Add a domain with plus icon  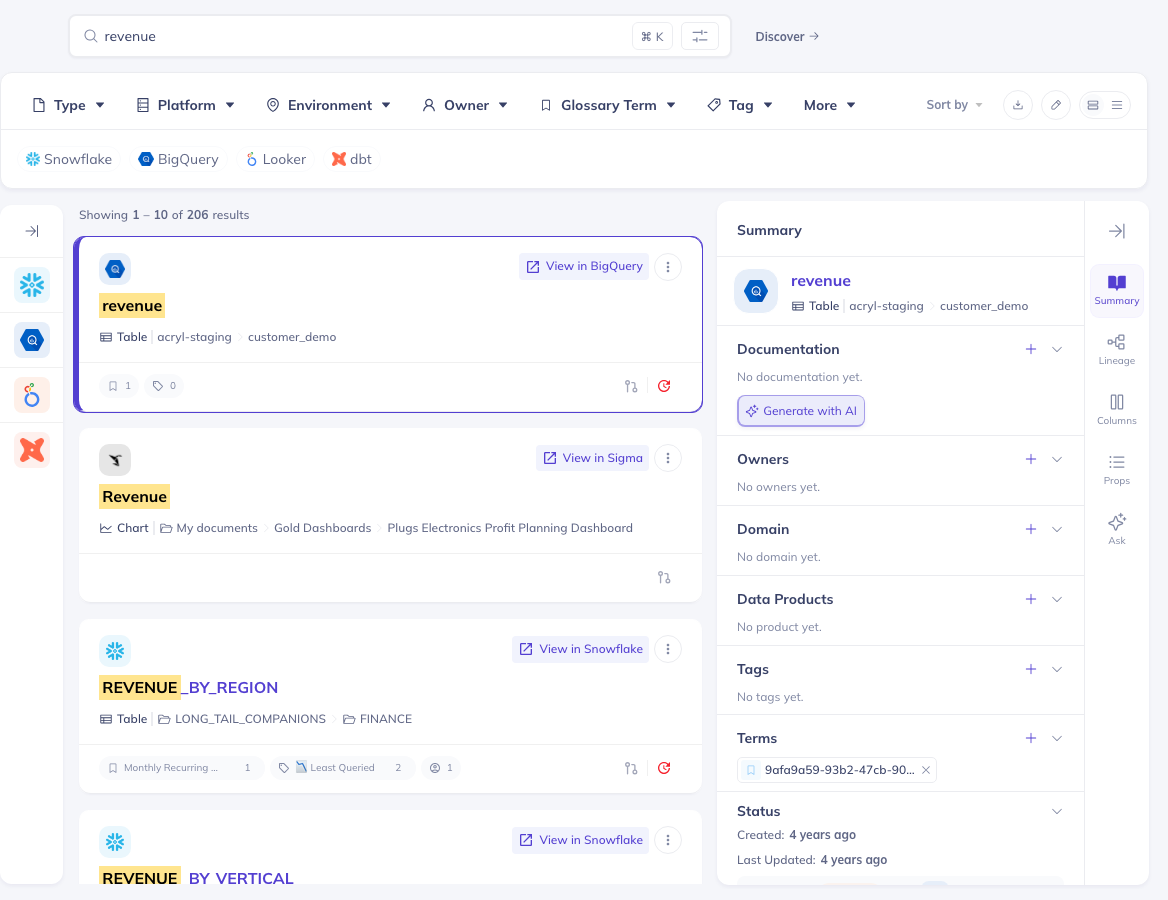click(1031, 529)
